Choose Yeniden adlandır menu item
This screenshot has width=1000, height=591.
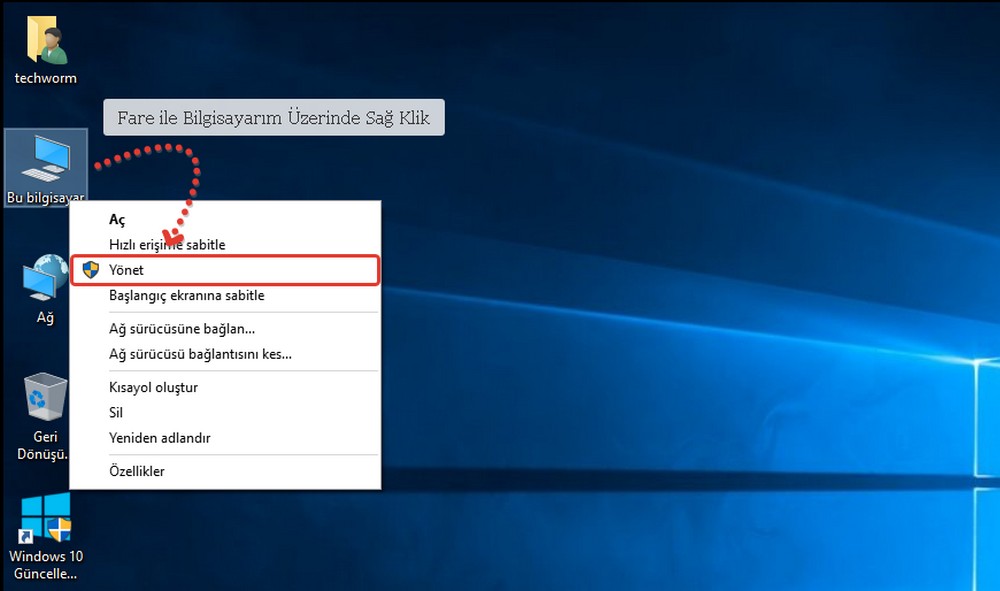159,438
